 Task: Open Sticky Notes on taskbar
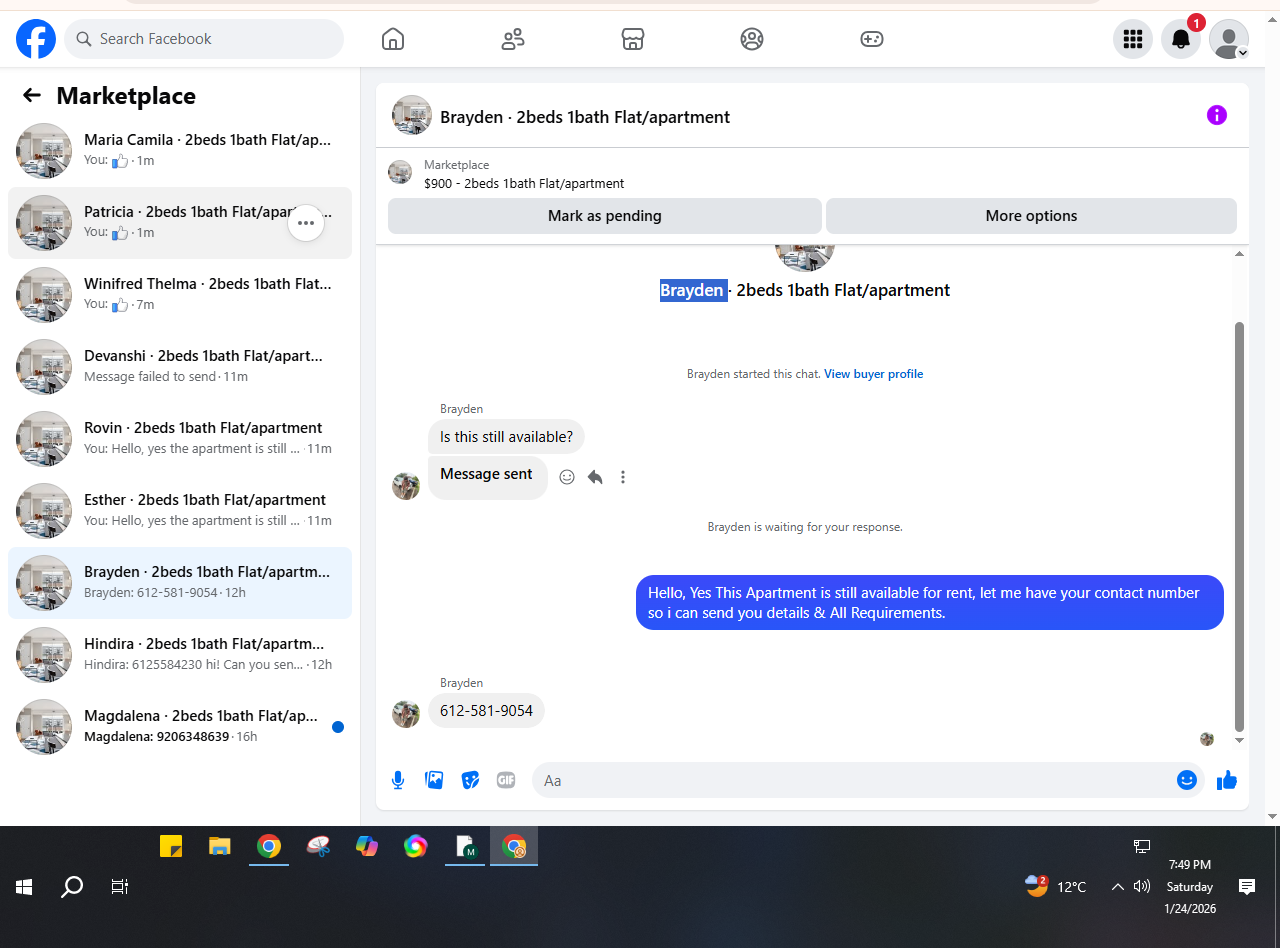click(171, 846)
